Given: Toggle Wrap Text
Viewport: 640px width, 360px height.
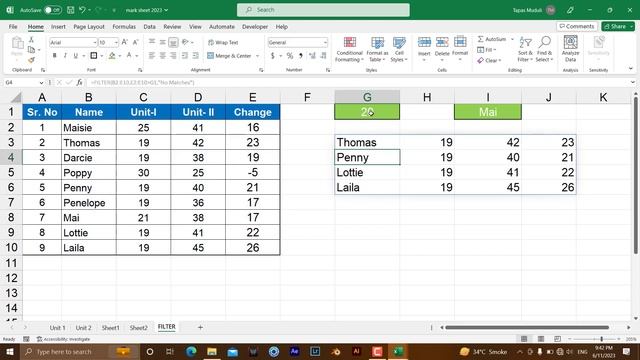Looking at the screenshot, I should (223, 42).
